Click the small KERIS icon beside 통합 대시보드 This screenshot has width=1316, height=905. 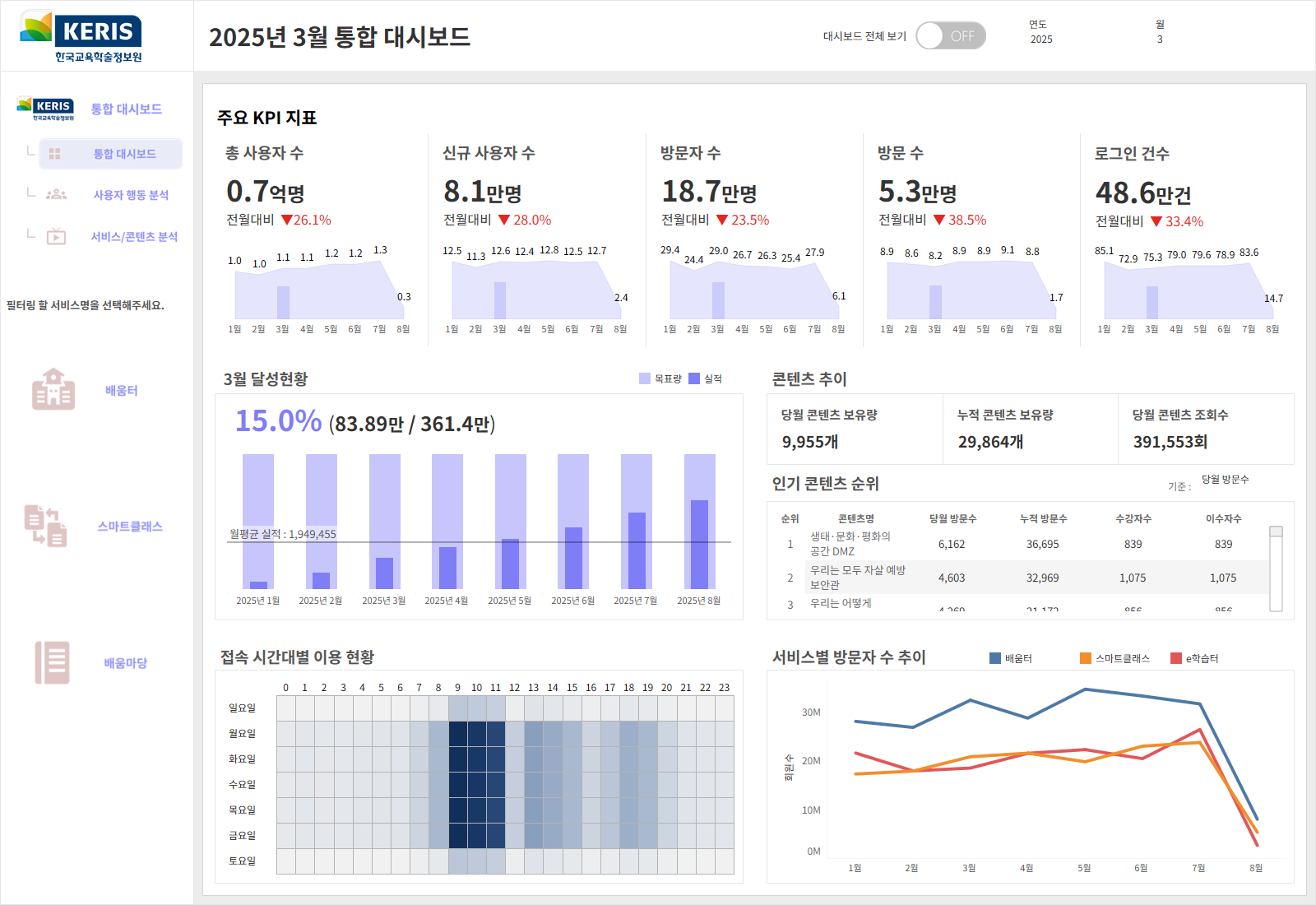click(x=45, y=109)
